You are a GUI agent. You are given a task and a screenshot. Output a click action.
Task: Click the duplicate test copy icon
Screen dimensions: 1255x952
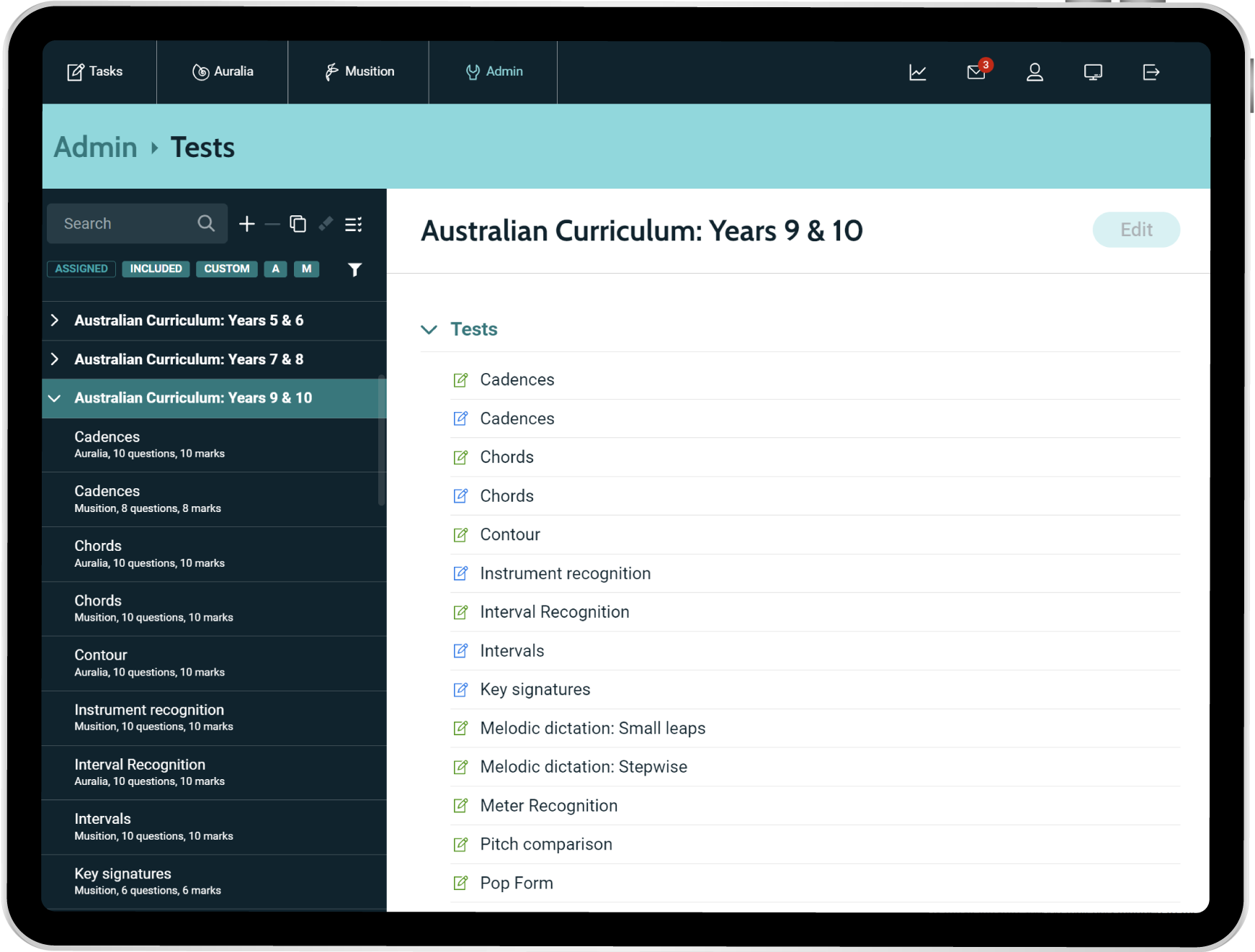coord(298,224)
